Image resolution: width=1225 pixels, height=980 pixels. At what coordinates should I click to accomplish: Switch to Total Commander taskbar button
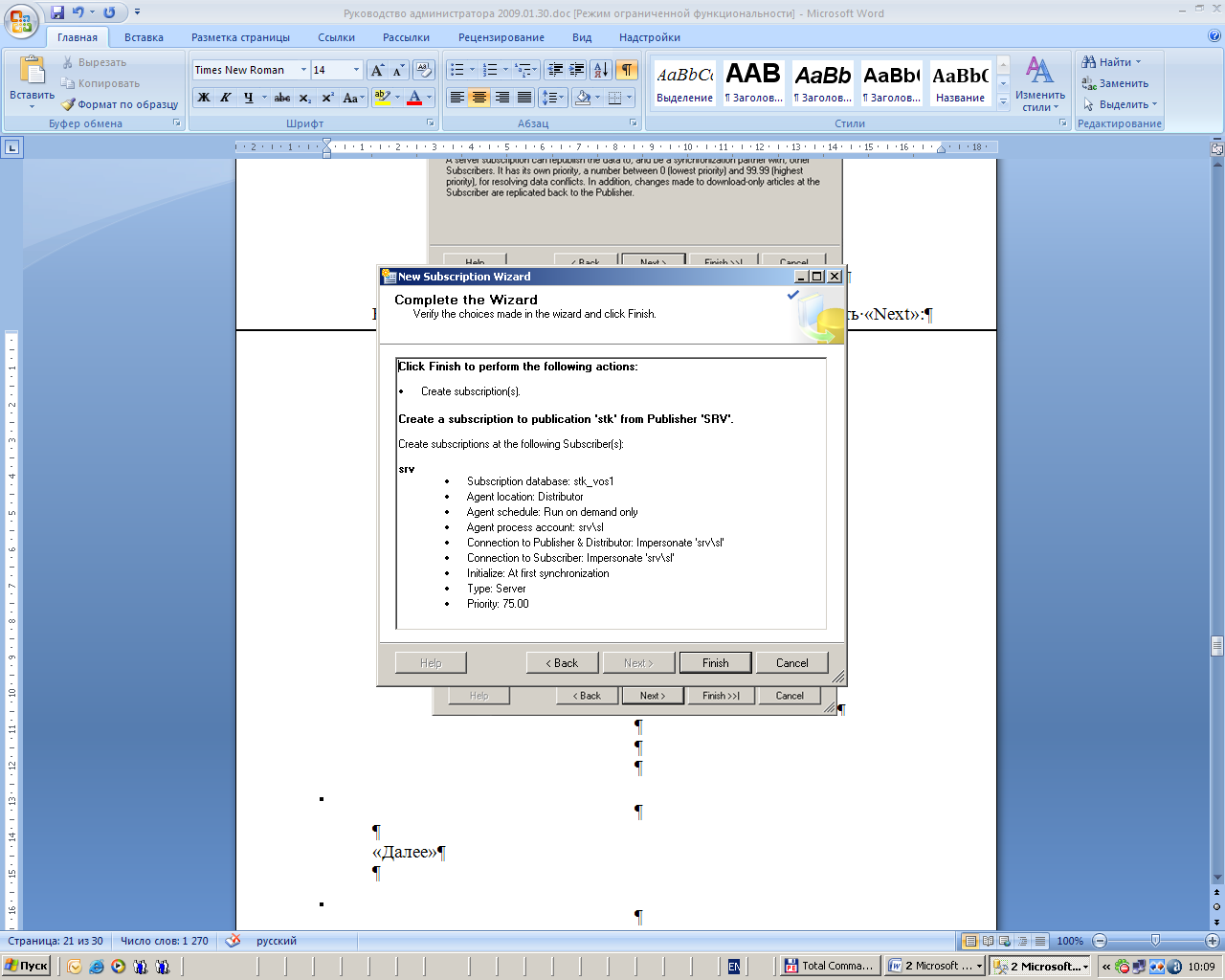point(830,966)
